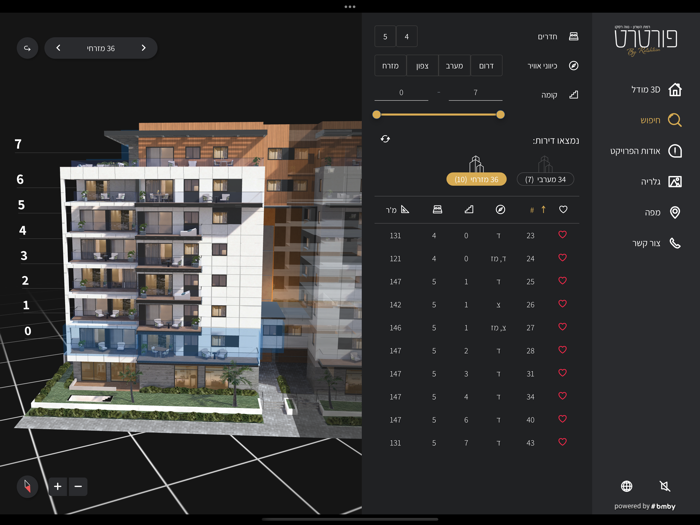Click the powered by bmby link
Image resolution: width=700 pixels, height=525 pixels.
pos(645,506)
